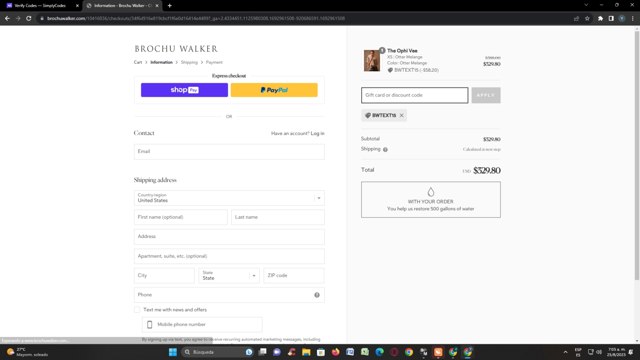
Task: Click the browser forward arrow
Action: [18, 18]
